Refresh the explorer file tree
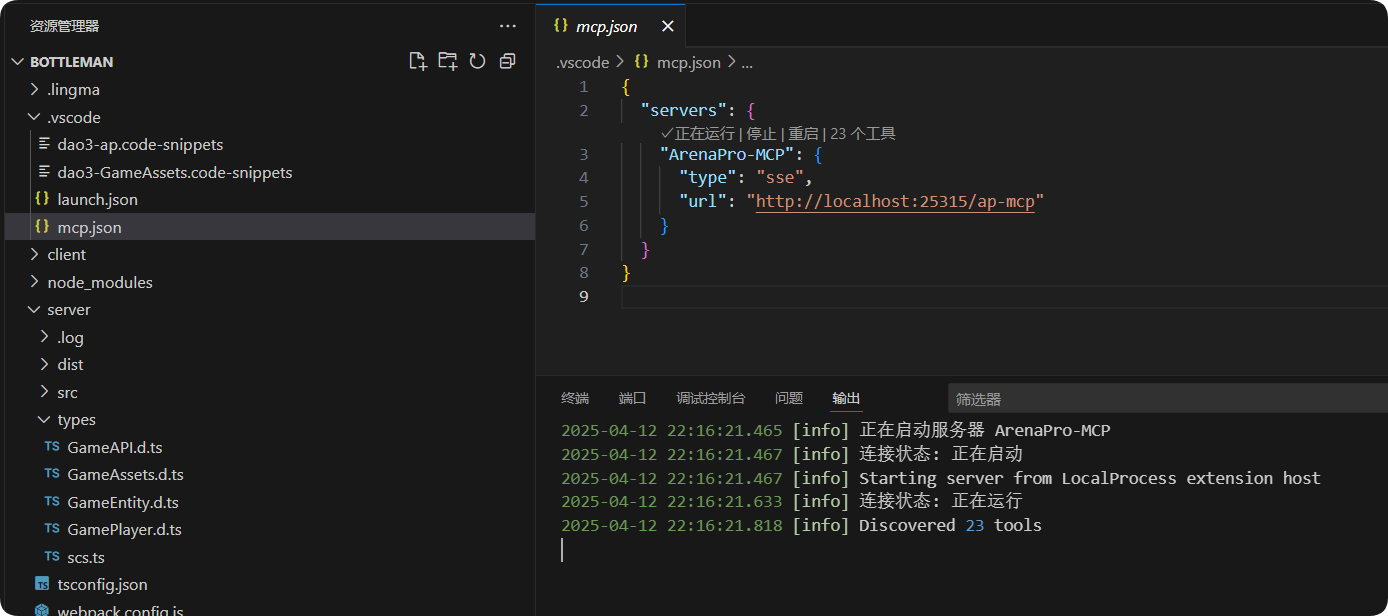This screenshot has width=1388, height=616. pyautogui.click(x=478, y=61)
